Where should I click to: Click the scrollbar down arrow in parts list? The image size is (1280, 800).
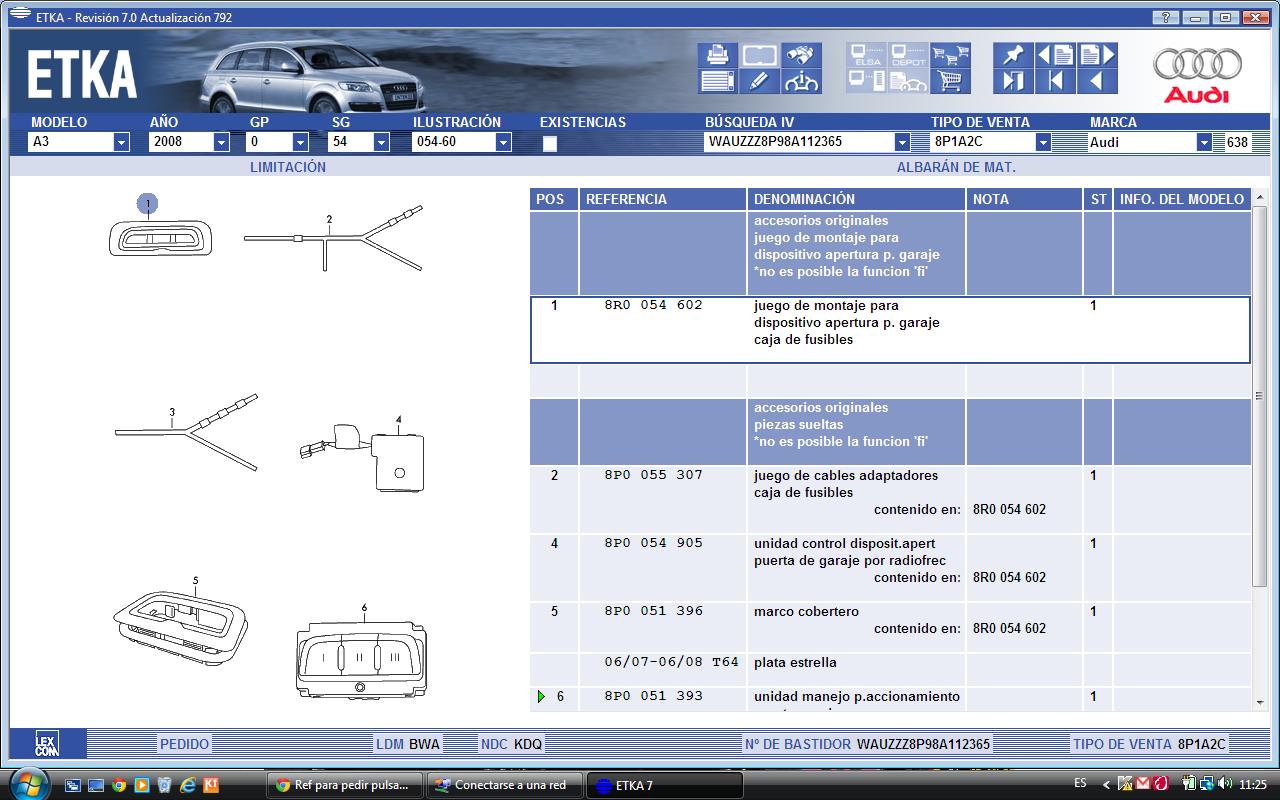point(1259,702)
